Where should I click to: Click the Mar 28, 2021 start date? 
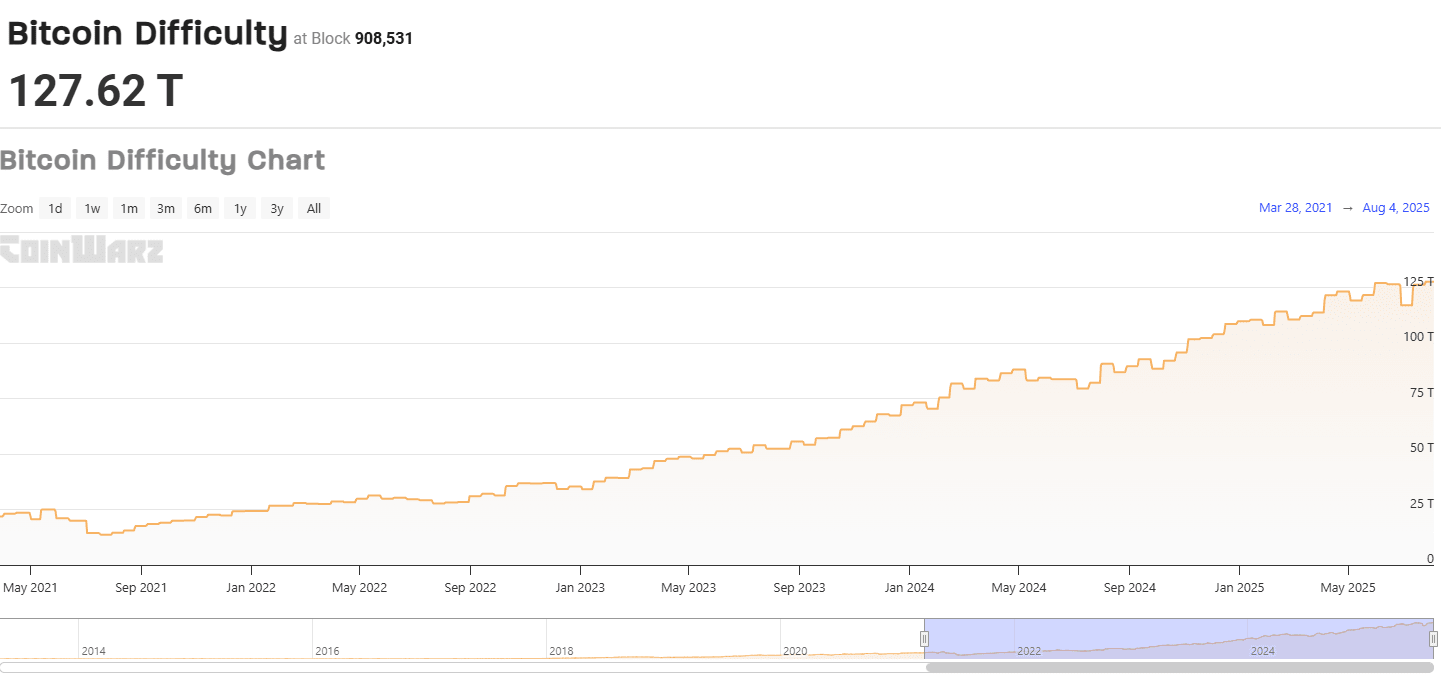pos(1296,208)
